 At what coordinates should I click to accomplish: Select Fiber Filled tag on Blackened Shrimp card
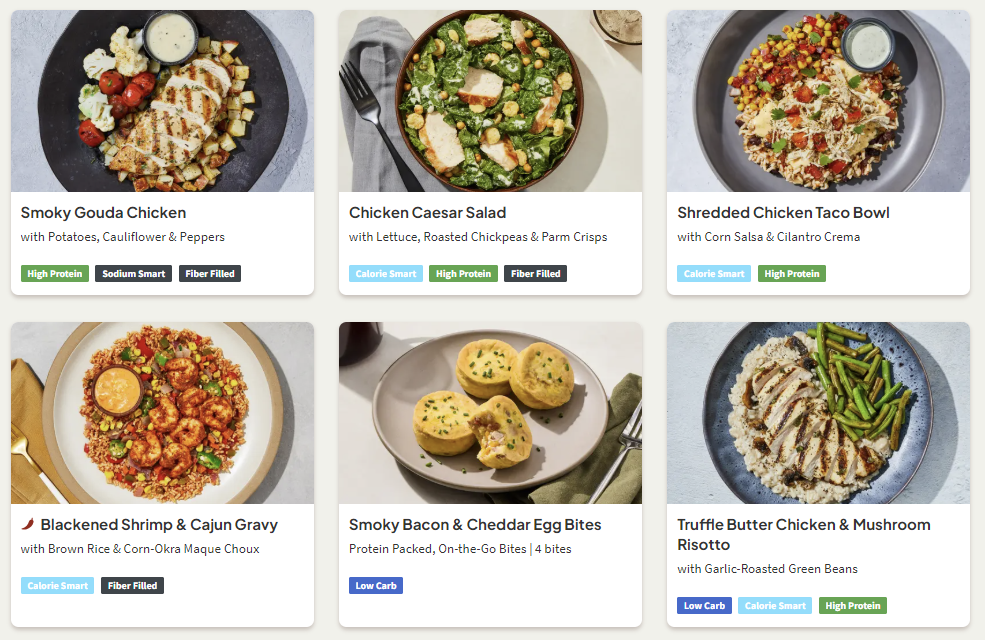(x=132, y=585)
